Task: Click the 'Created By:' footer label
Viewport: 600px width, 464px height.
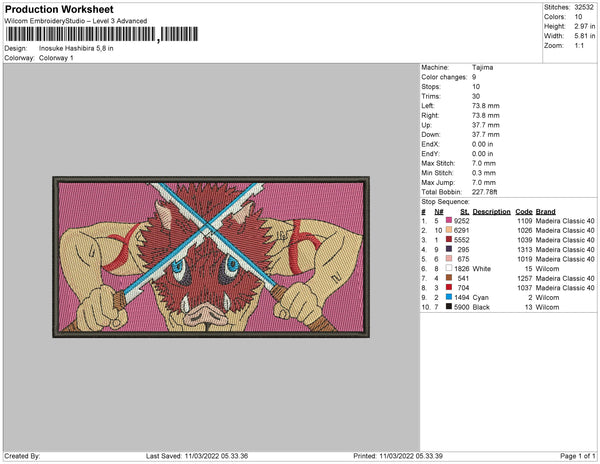Action: [x=22, y=456]
